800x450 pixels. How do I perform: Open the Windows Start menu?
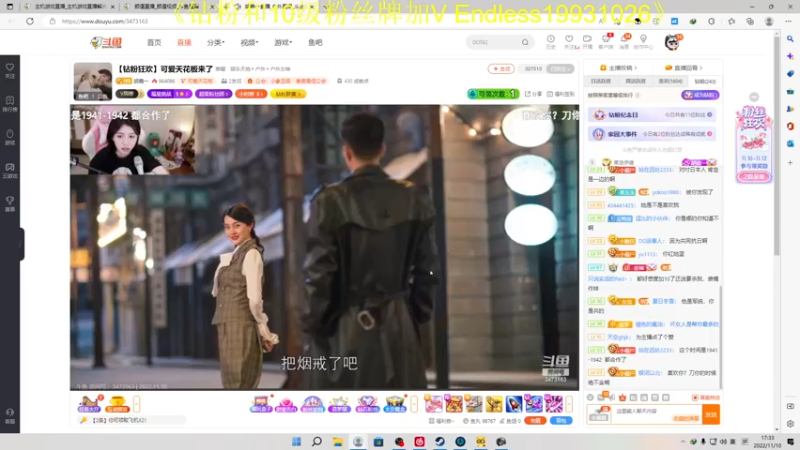[x=296, y=442]
